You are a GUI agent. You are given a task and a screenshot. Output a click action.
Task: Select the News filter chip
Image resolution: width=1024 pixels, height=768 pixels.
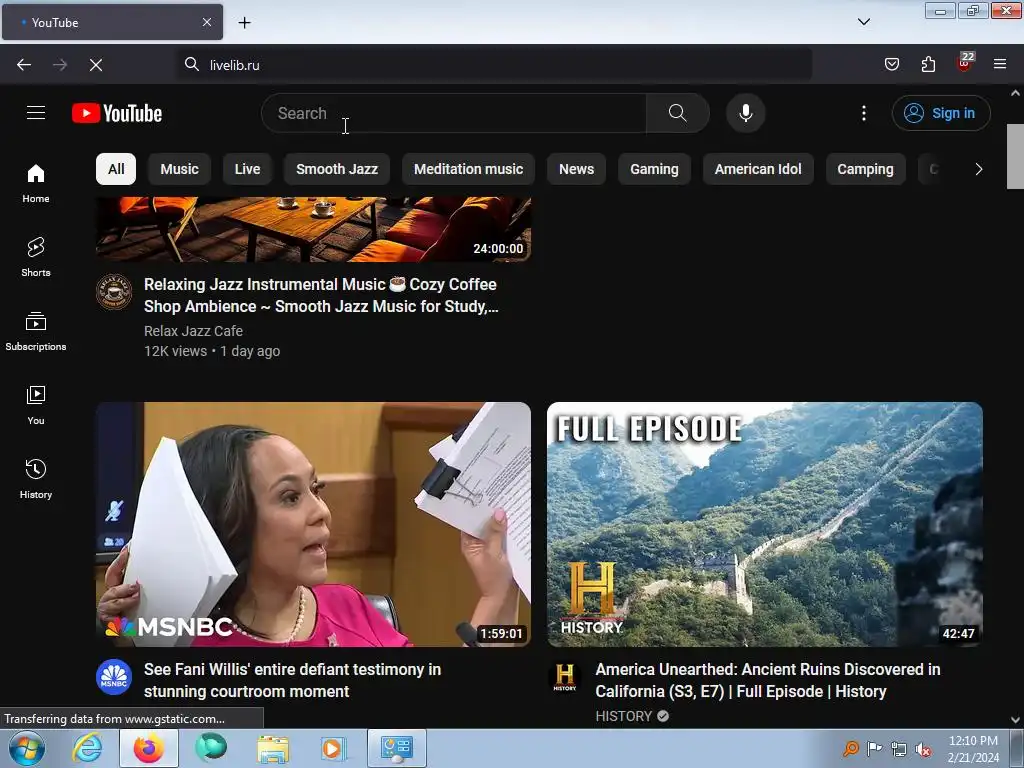click(x=577, y=169)
